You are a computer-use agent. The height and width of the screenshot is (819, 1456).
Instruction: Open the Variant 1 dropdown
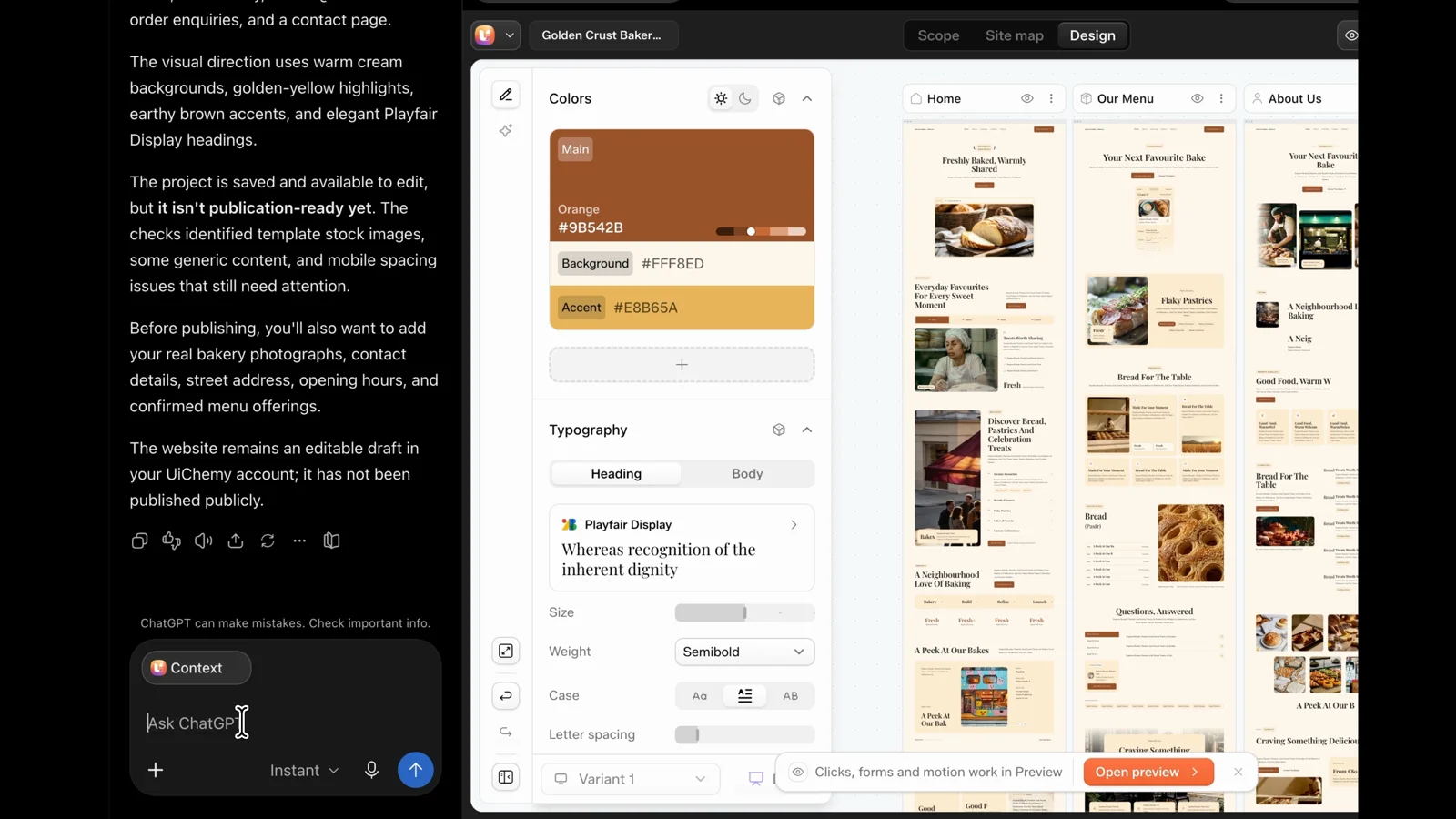click(x=631, y=779)
